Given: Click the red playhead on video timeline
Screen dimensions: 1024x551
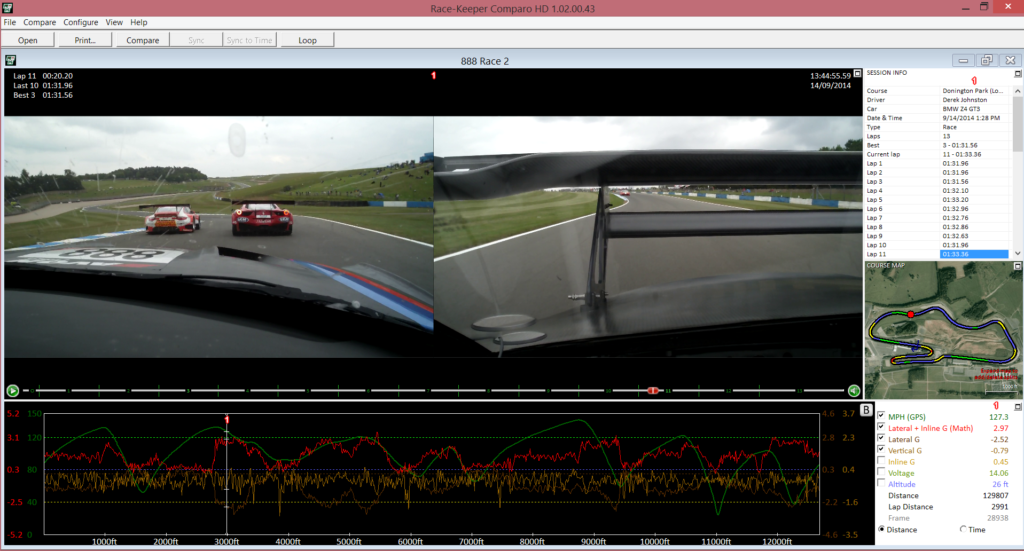Looking at the screenshot, I should [652, 390].
